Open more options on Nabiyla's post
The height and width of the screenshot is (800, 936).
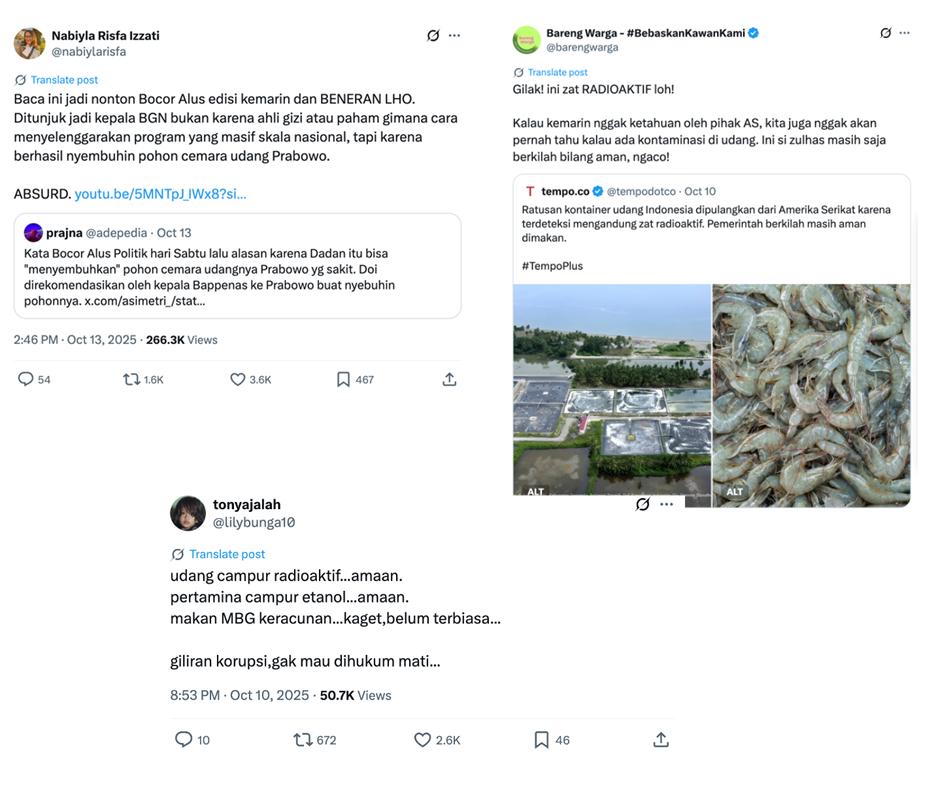point(455,35)
